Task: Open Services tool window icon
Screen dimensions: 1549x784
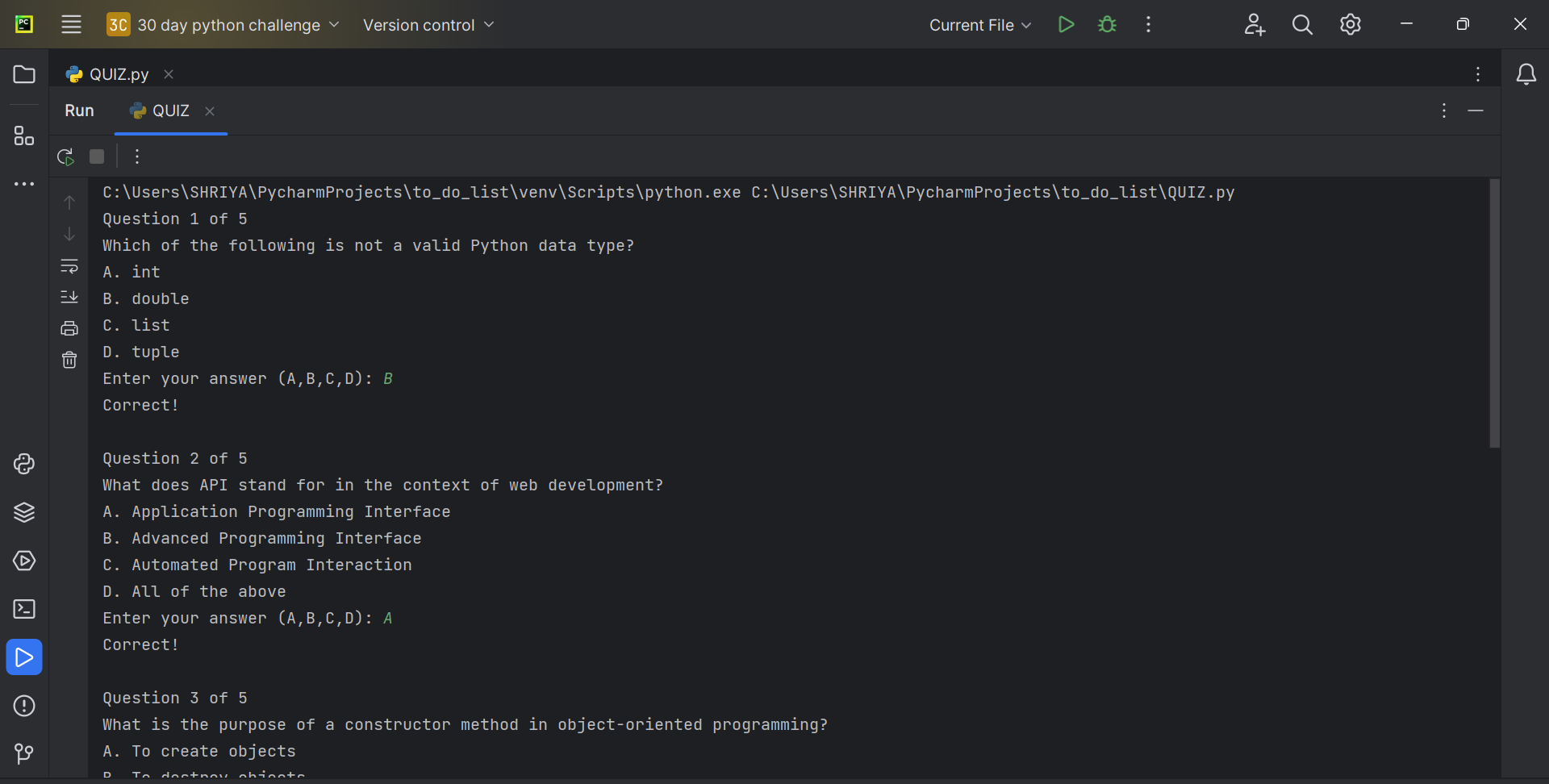Action: tap(24, 561)
